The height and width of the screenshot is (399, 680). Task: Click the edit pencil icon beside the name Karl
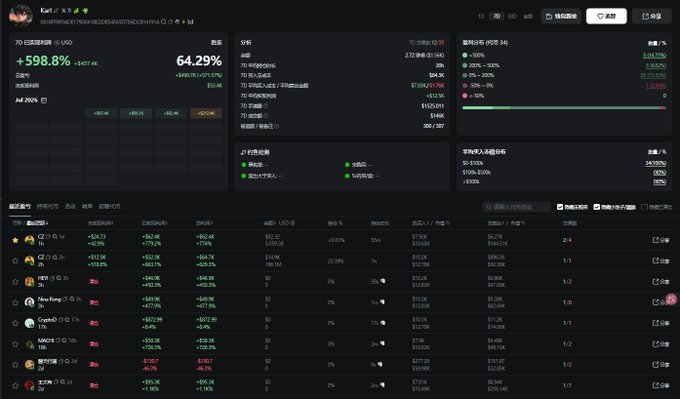click(56, 10)
